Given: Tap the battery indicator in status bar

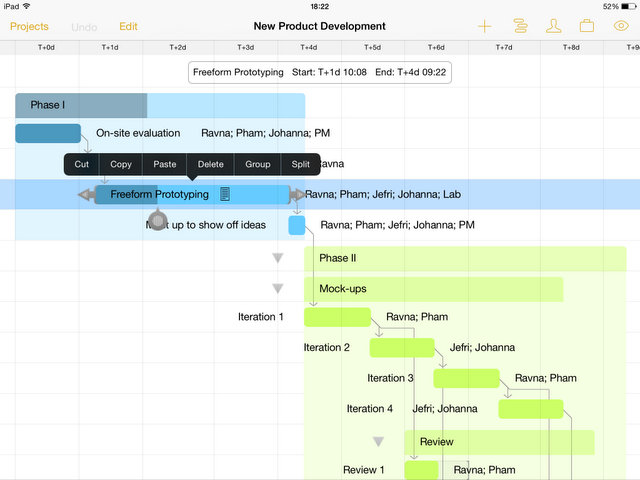Looking at the screenshot, I should 628,7.
